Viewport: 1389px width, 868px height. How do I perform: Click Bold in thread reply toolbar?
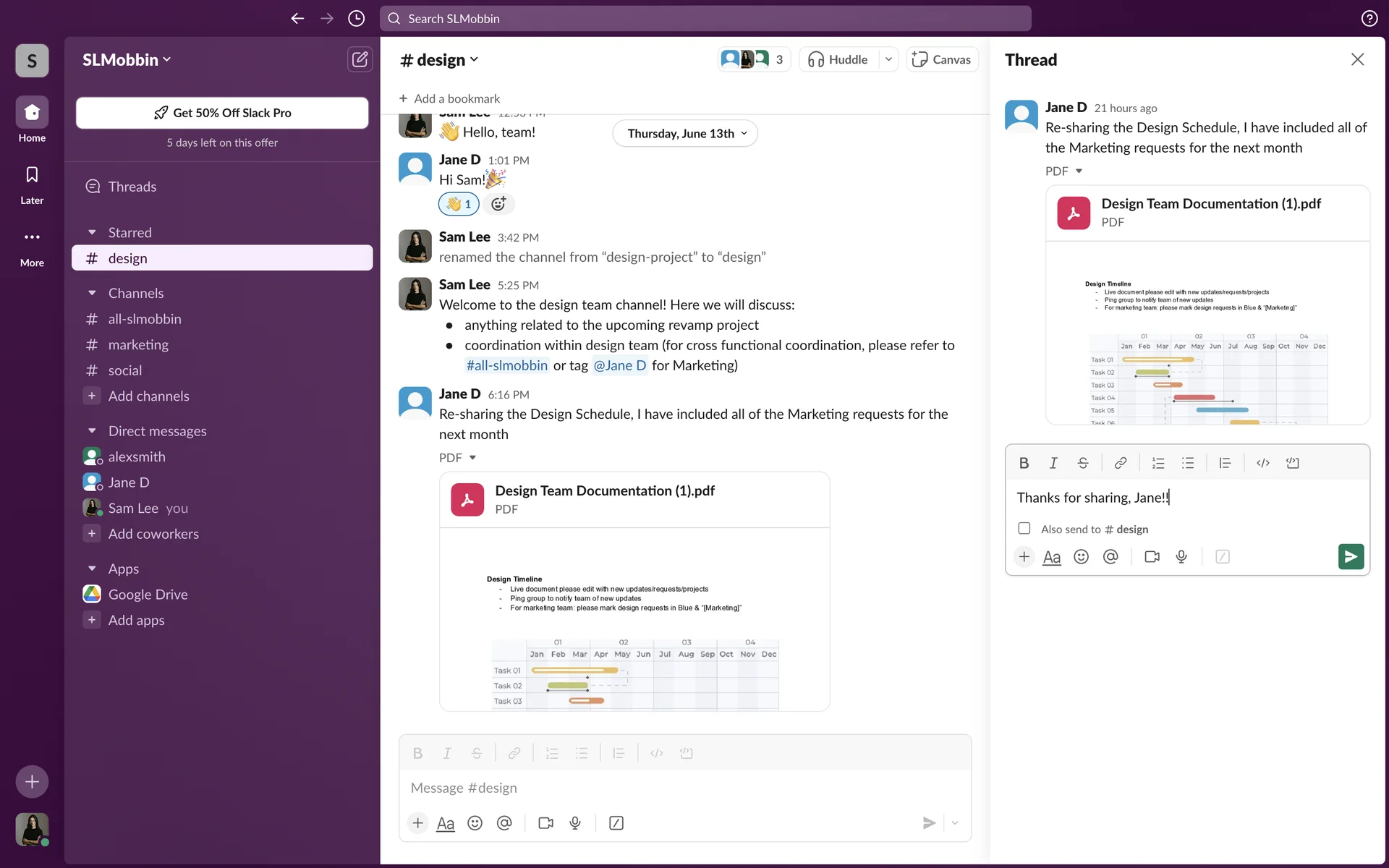tap(1024, 463)
